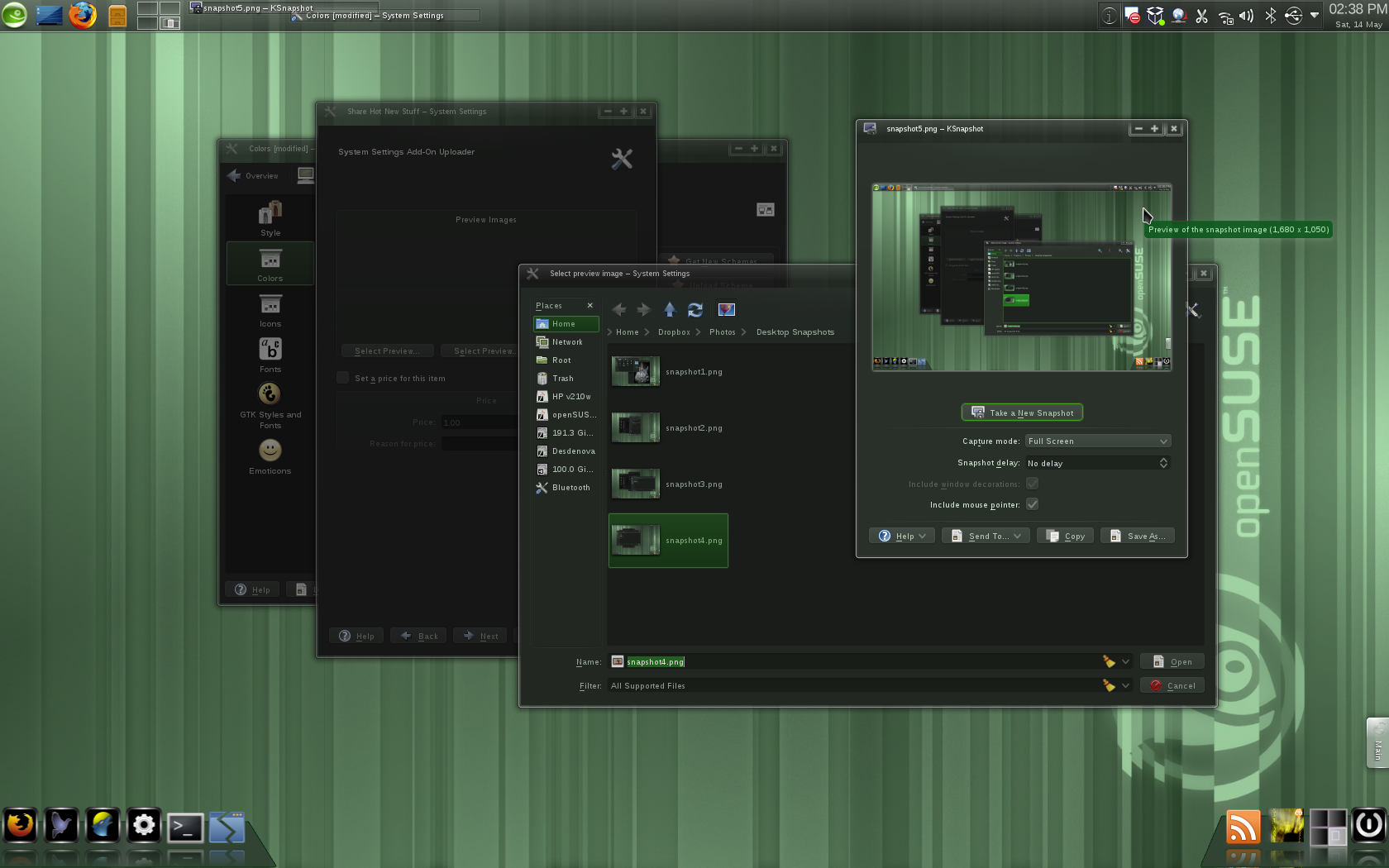Open the Bluetooth tray icon
The image size is (1389, 868).
tap(1270, 16)
